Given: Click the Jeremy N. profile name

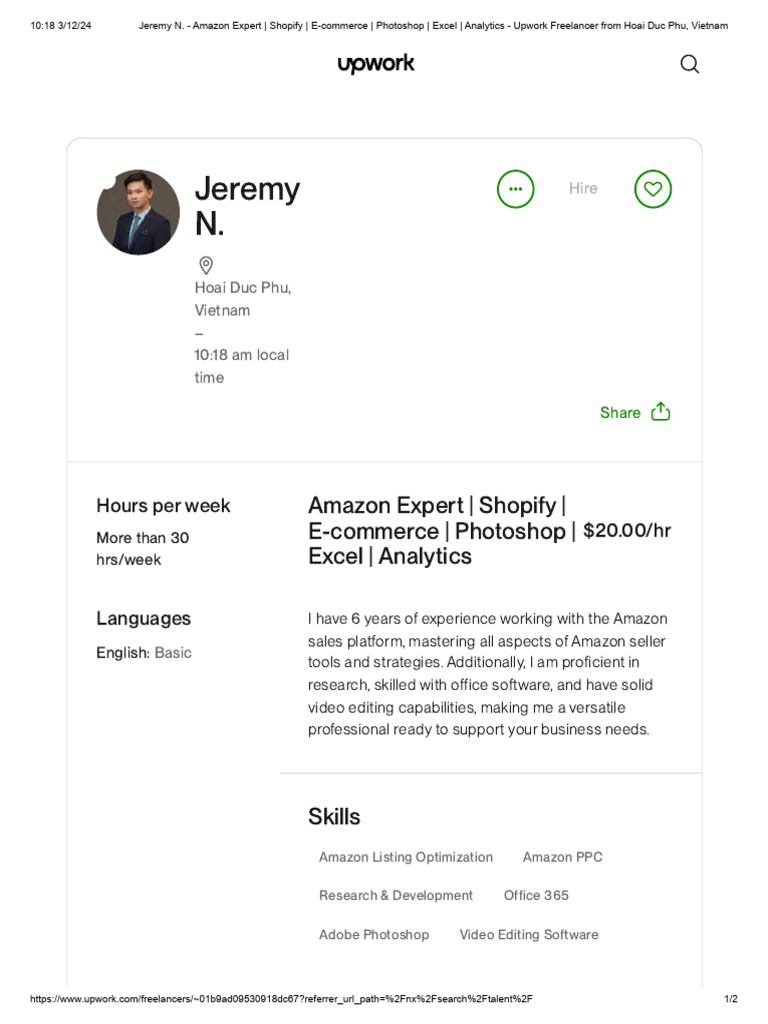Looking at the screenshot, I should click(x=247, y=205).
